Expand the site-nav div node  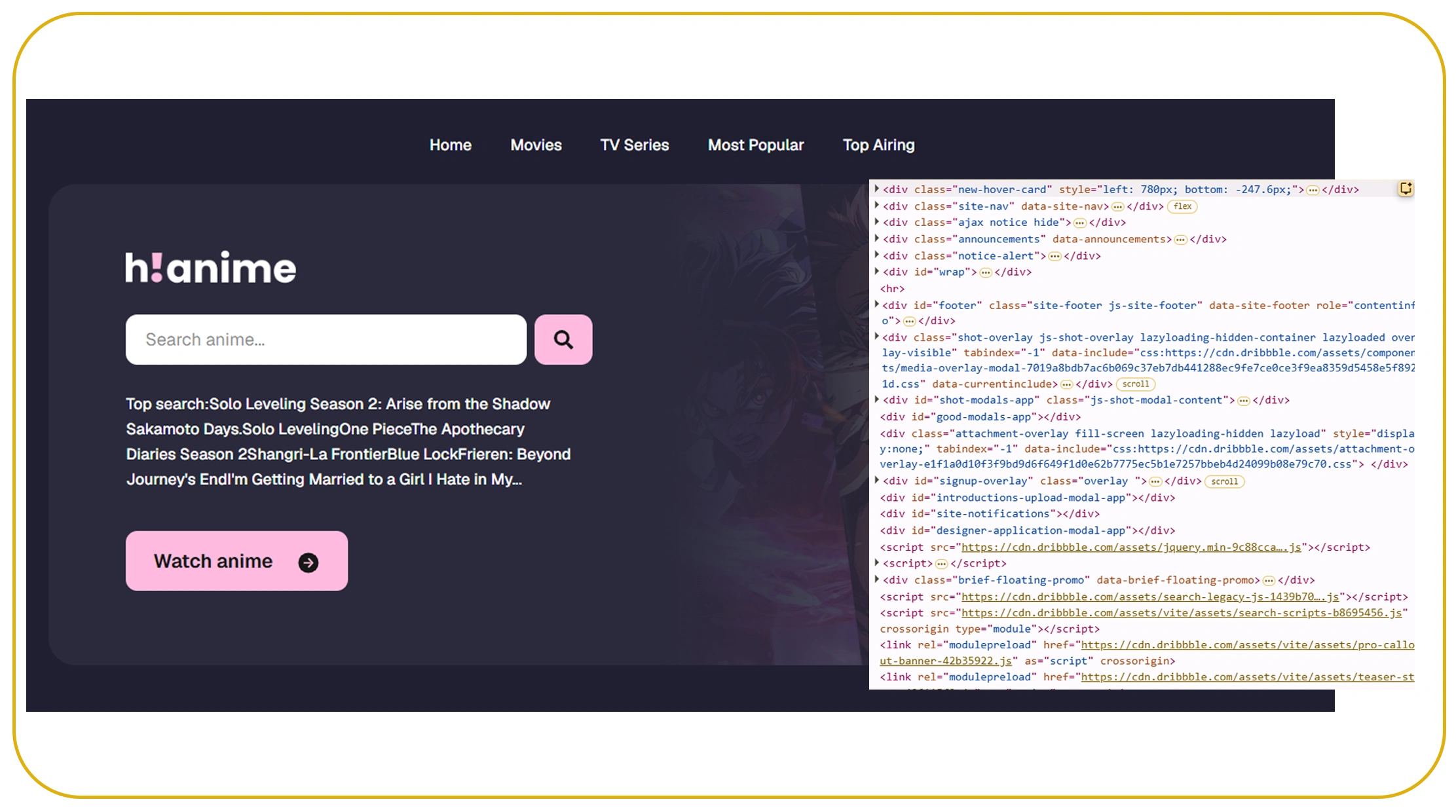tap(876, 206)
